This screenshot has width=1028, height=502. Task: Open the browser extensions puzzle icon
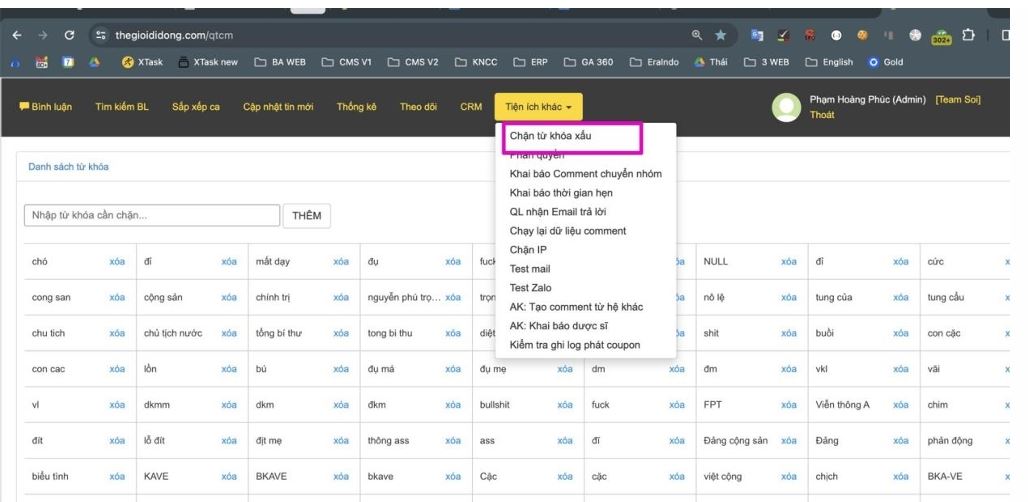point(965,35)
